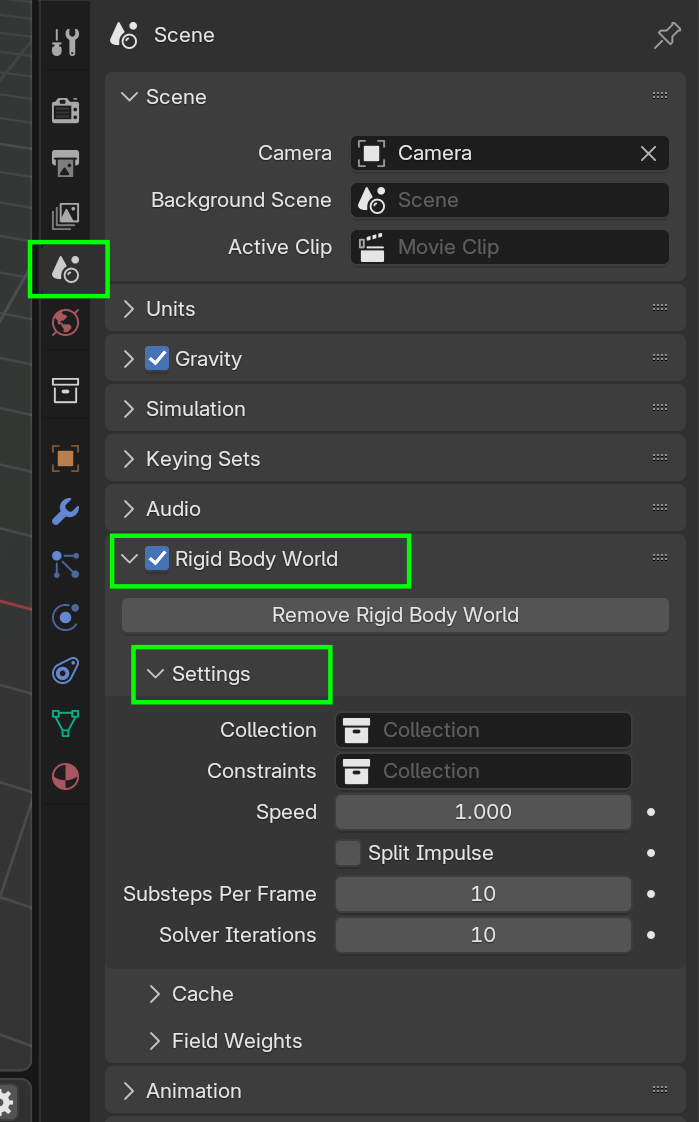This screenshot has height=1122, width=699.
Task: Open the Material properties tab
Action: click(66, 776)
